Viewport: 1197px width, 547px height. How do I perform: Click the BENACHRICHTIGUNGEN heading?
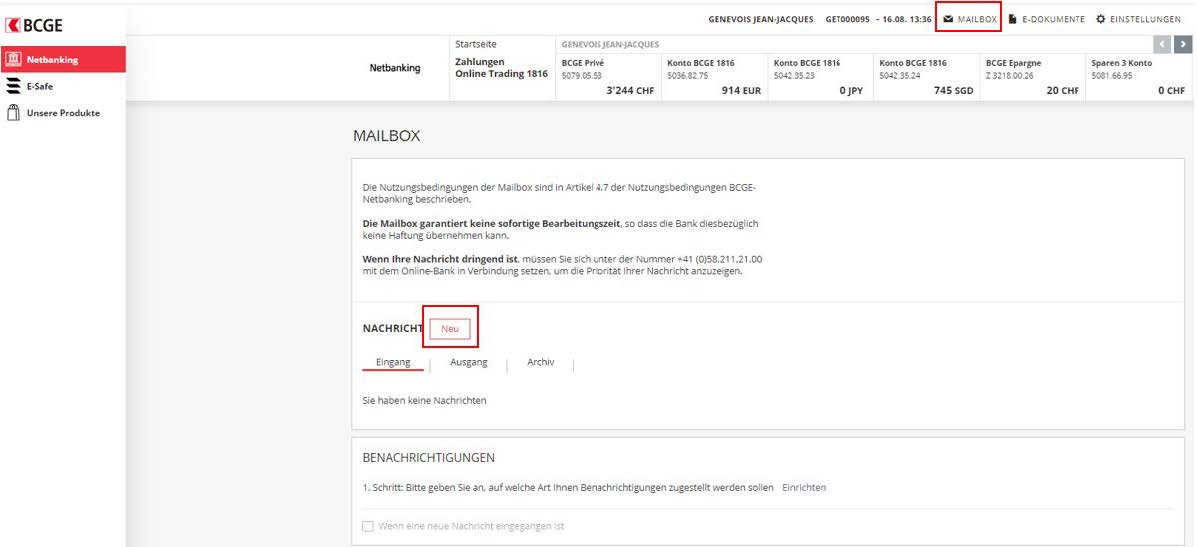point(429,458)
